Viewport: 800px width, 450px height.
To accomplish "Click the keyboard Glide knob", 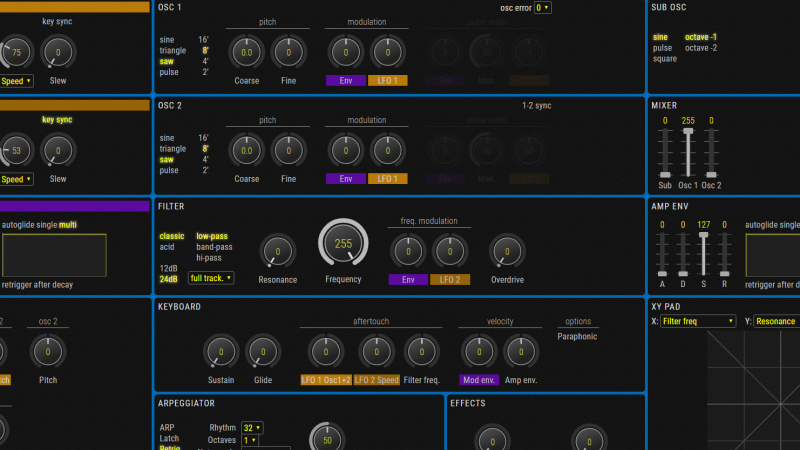I will coord(263,352).
